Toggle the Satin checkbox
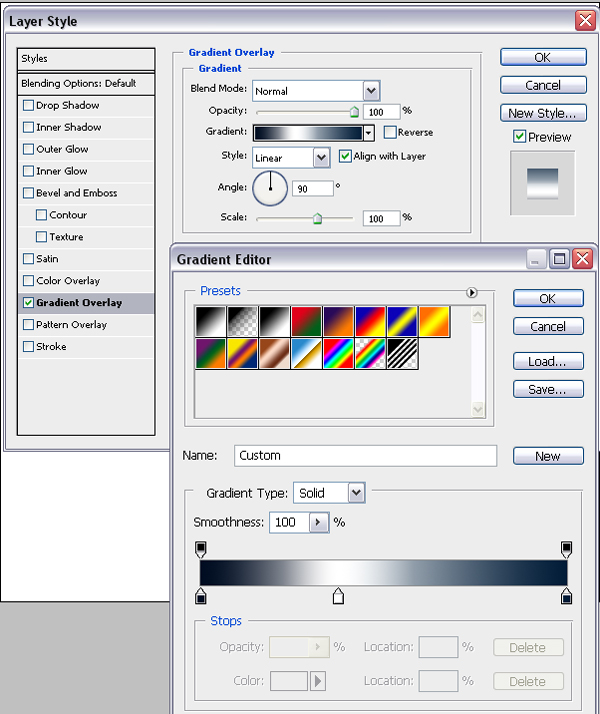Screen dimensions: 600x714 [28, 259]
